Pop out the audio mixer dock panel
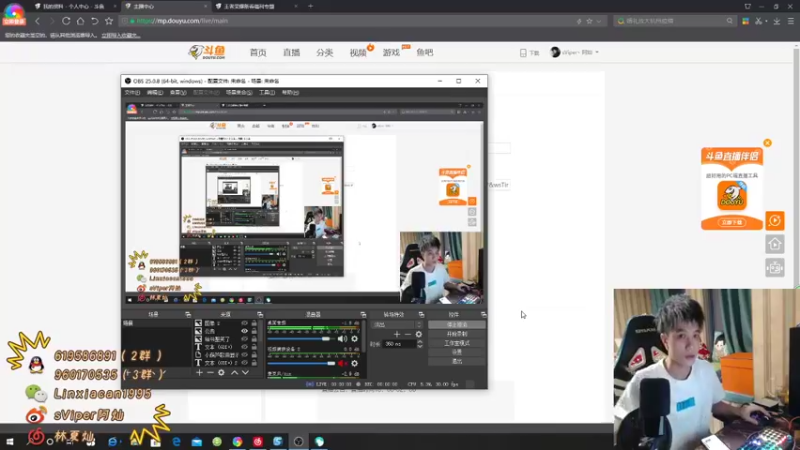 click(x=363, y=314)
